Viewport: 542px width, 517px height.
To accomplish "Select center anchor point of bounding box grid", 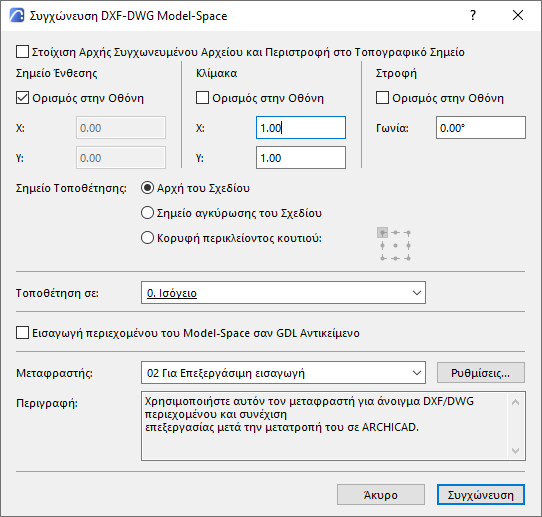I will (395, 245).
